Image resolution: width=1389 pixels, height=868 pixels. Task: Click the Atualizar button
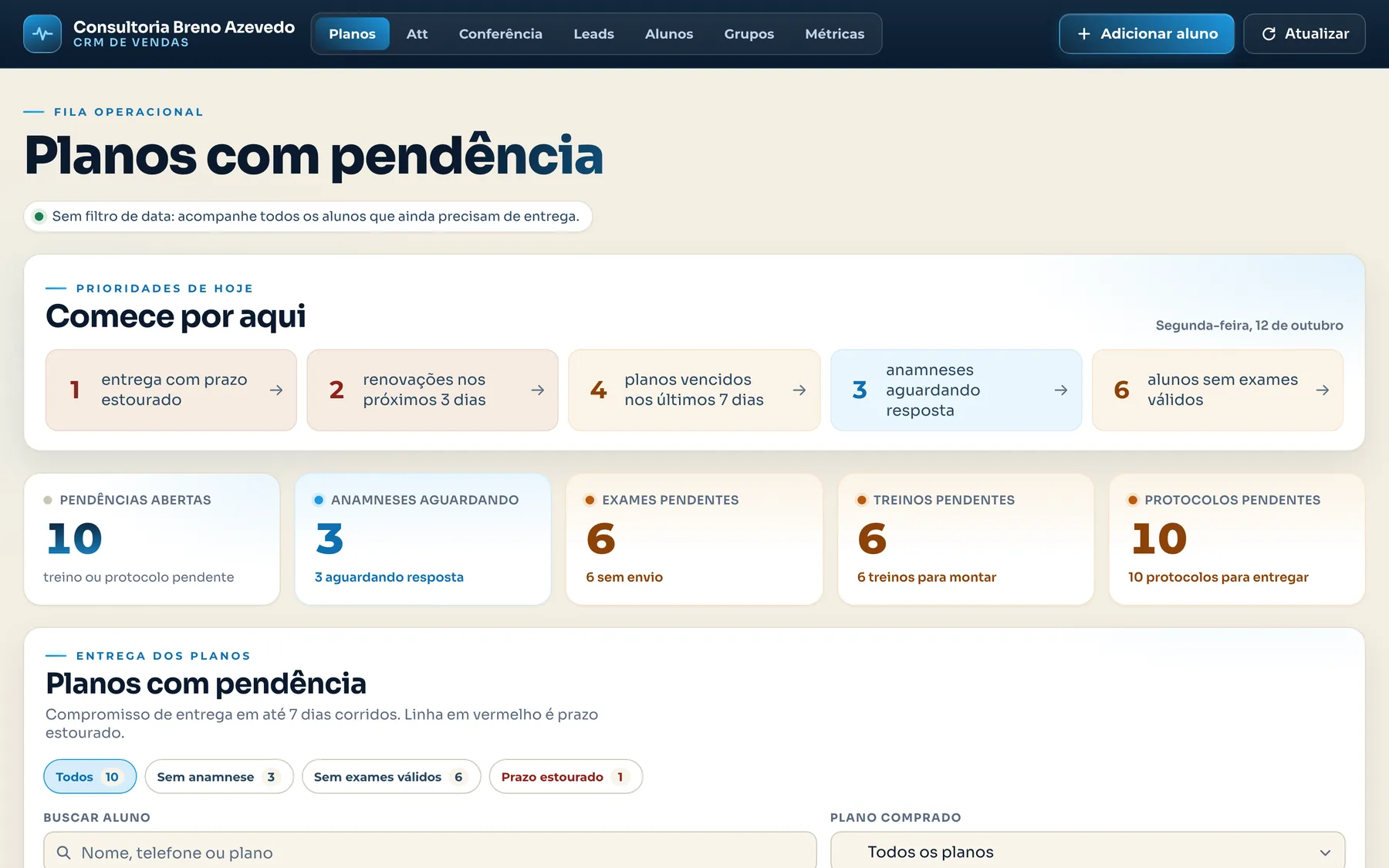pos(1304,34)
